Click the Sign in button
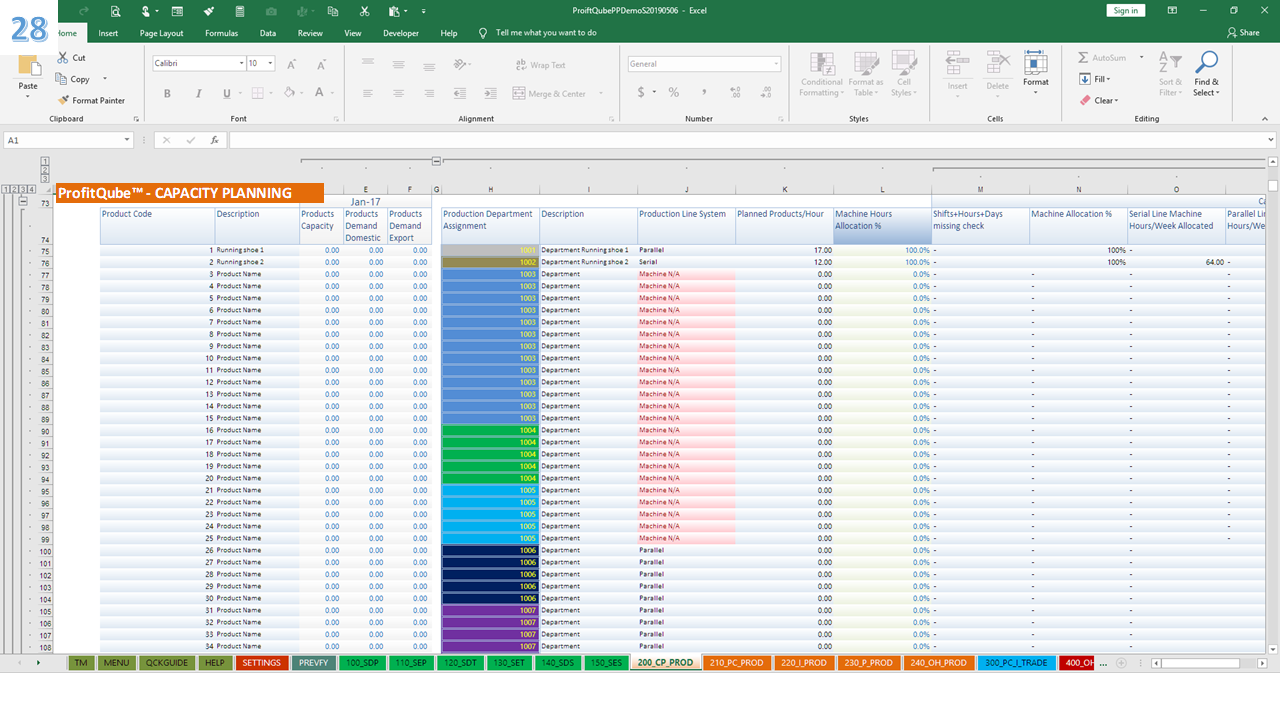 (1126, 11)
